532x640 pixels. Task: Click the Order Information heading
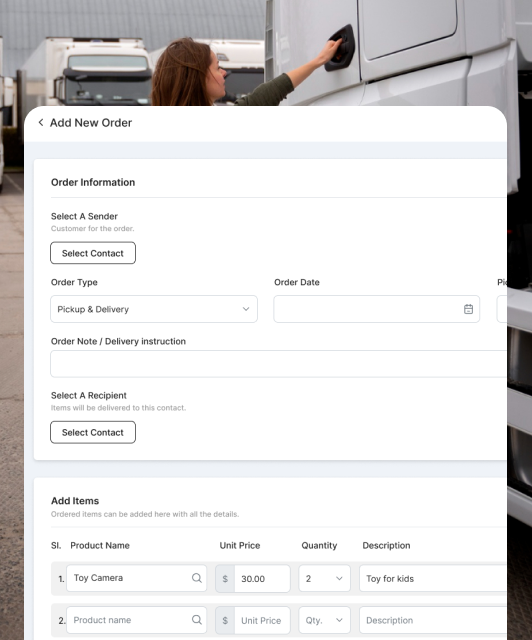tap(93, 182)
